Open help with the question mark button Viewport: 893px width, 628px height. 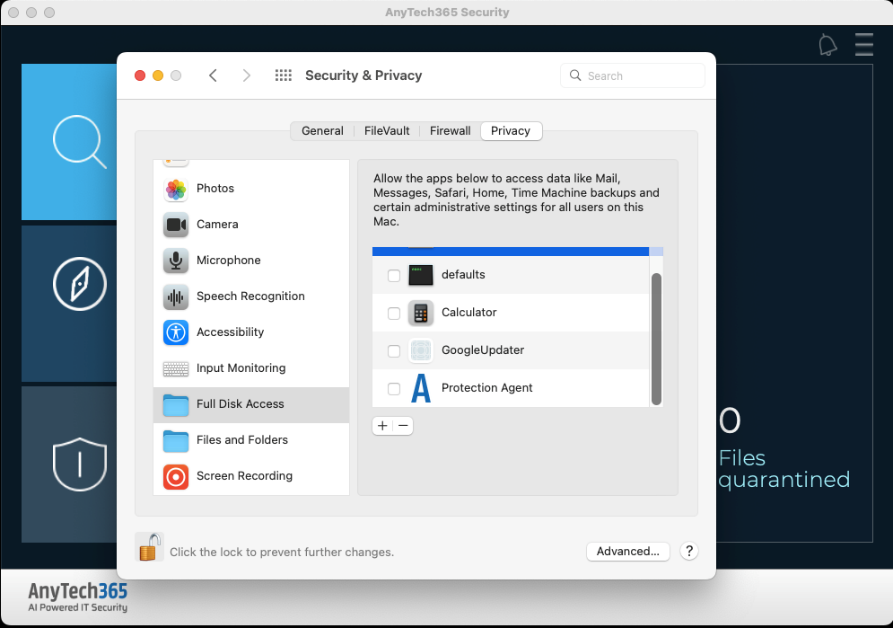coord(689,551)
